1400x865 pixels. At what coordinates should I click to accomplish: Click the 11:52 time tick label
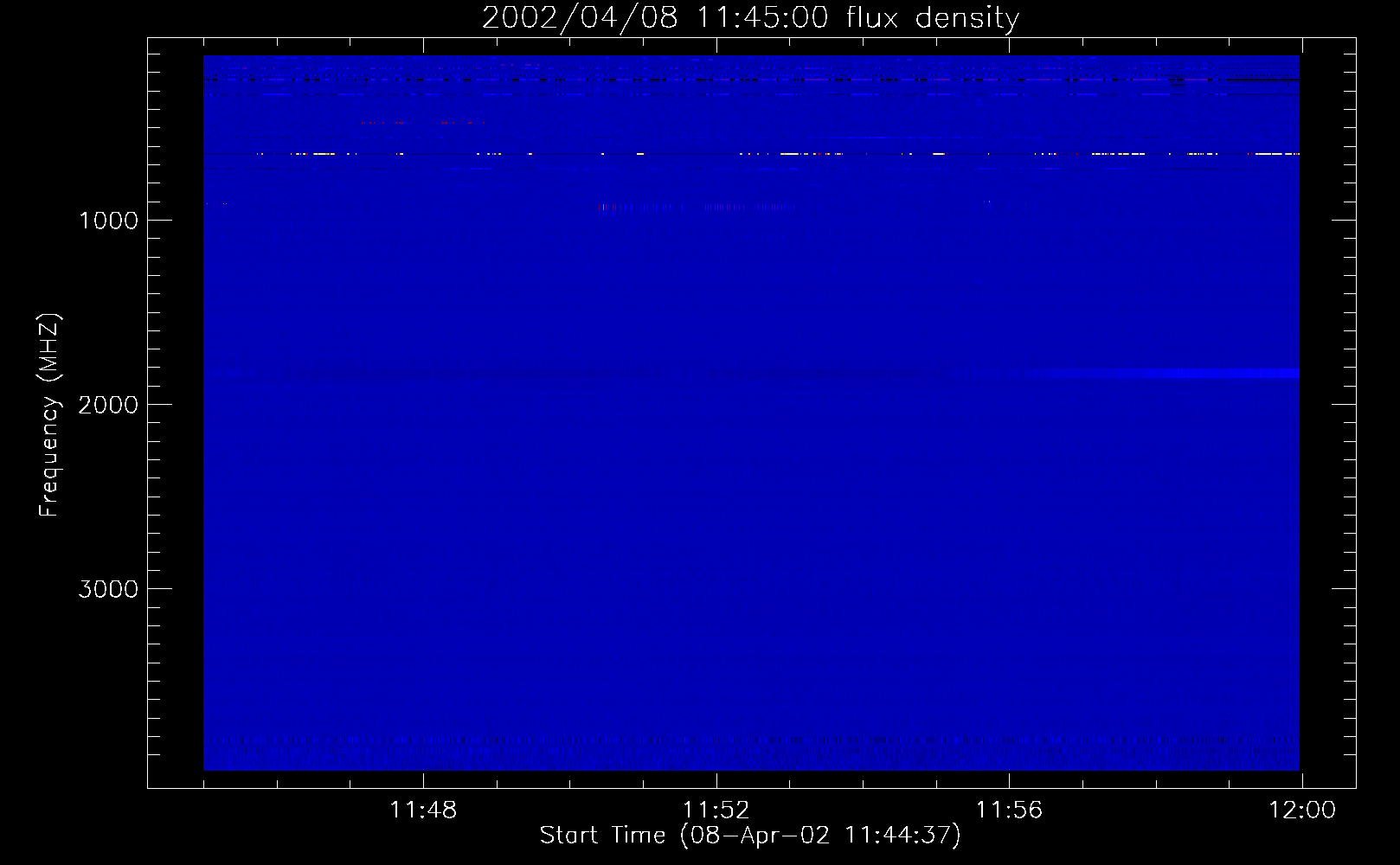coord(716,811)
